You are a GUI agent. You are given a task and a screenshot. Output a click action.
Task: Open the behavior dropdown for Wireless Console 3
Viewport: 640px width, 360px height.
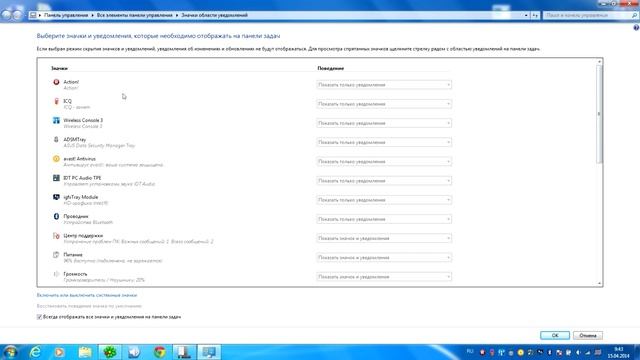384,123
